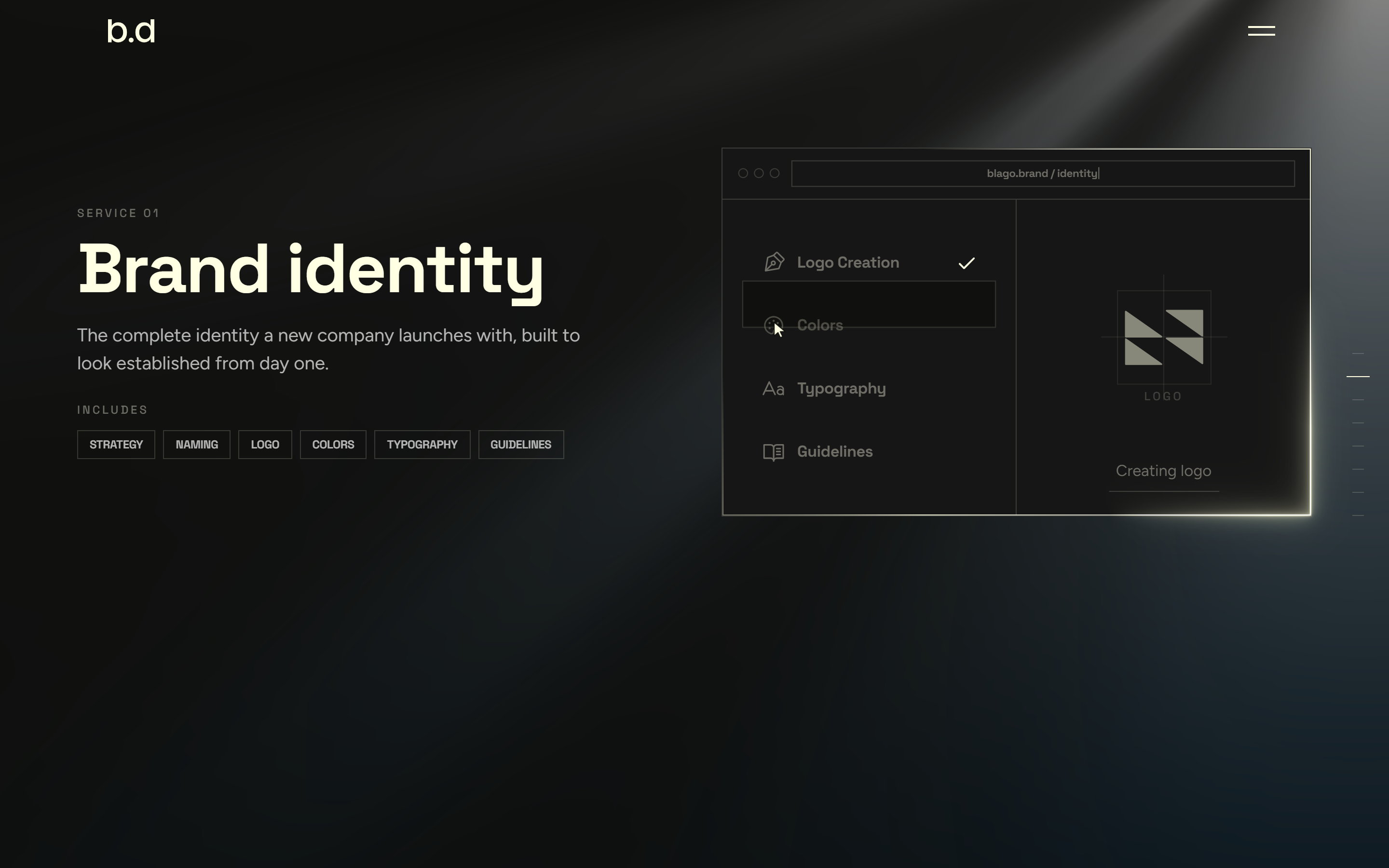
Task: Click the STRATEGY tag
Action: click(116, 444)
